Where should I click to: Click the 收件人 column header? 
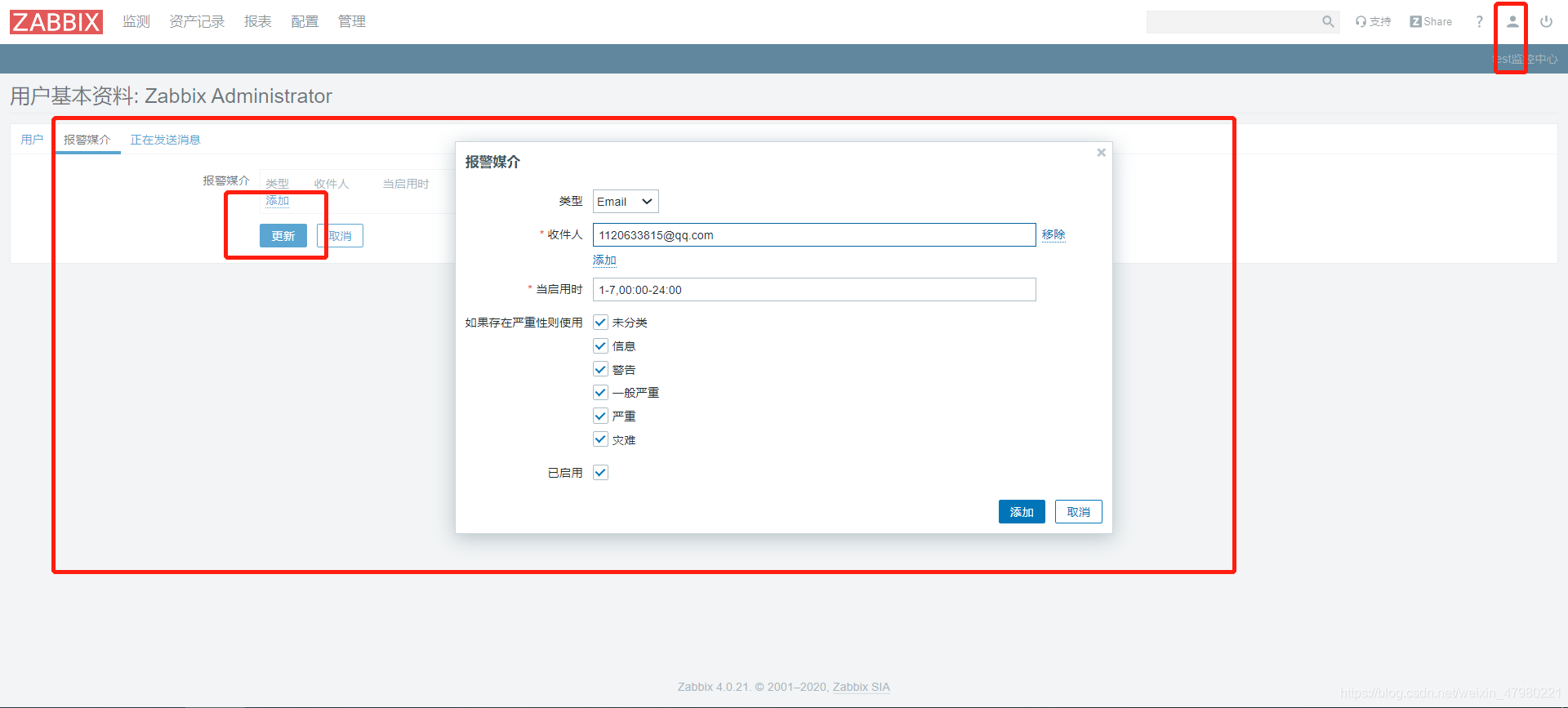click(332, 184)
